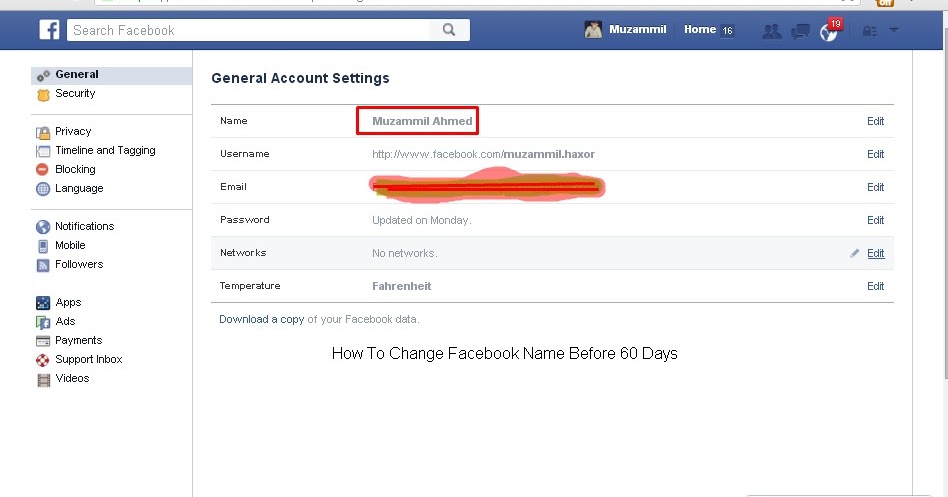948x497 pixels.
Task: Open the messages icon in header
Action: (x=800, y=31)
